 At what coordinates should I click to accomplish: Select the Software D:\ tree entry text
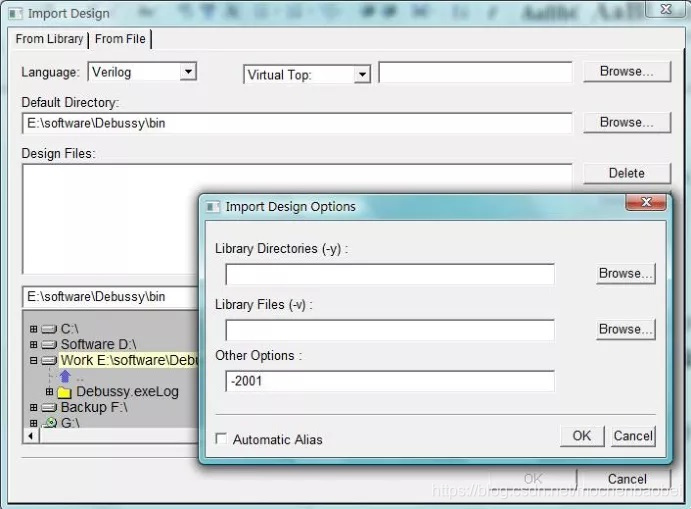pyautogui.click(x=98, y=344)
